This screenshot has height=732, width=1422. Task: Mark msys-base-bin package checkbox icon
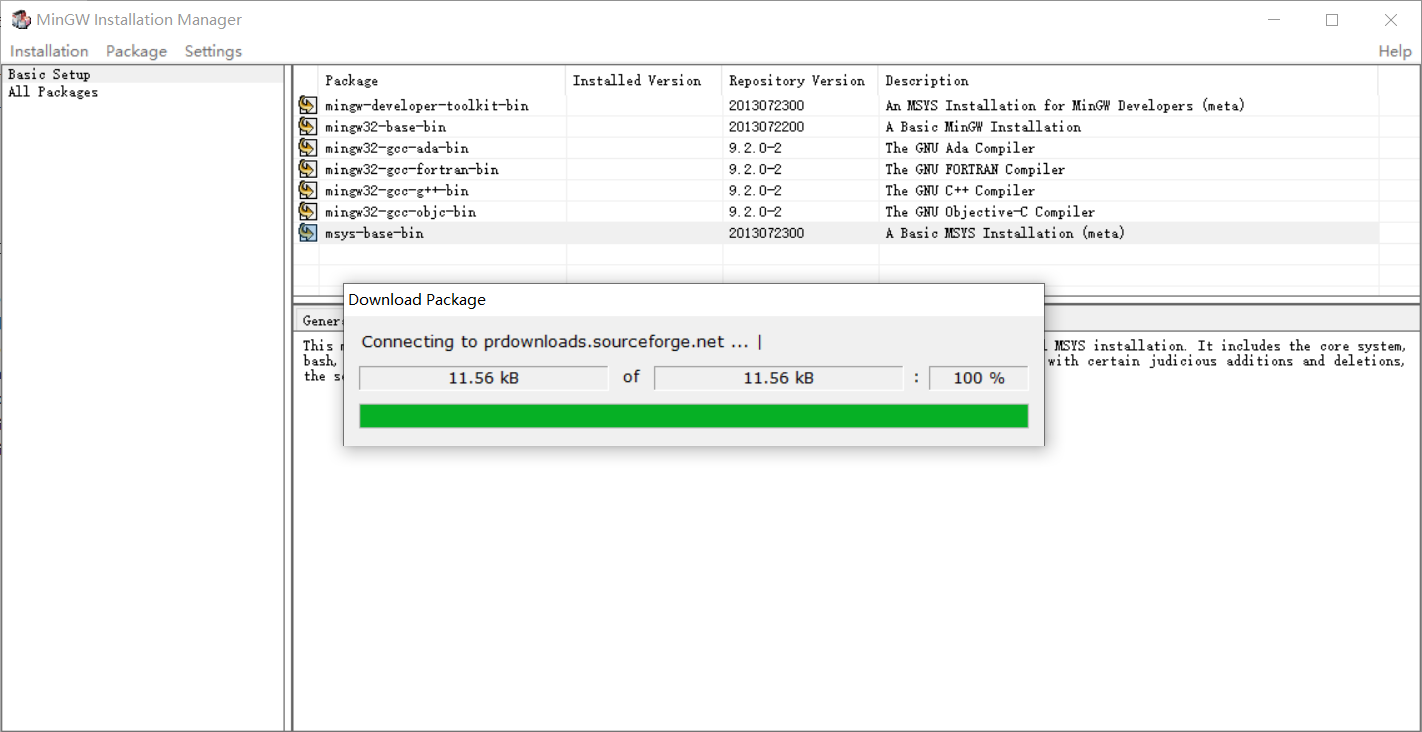click(x=307, y=233)
